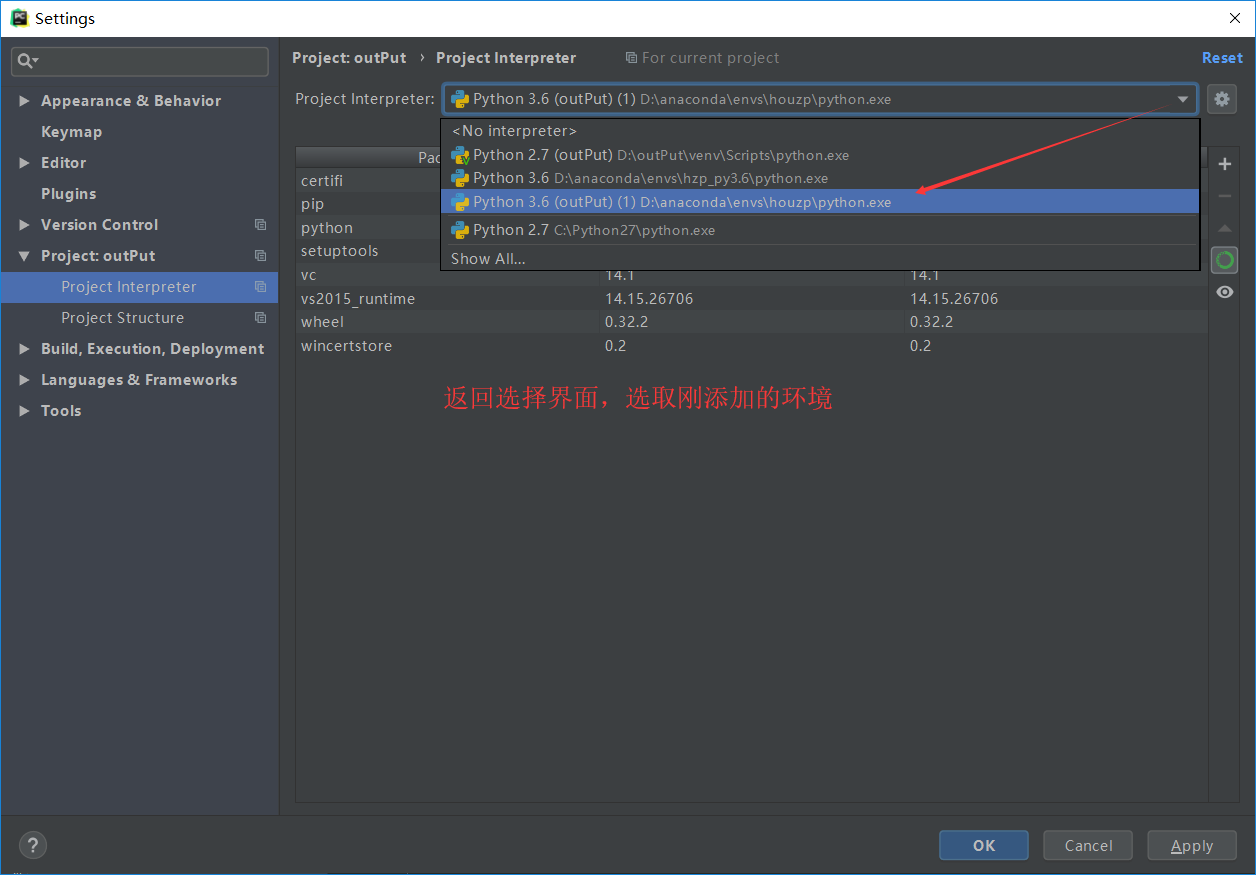The image size is (1256, 875).
Task: Install a new package using the plus icon
Action: pyautogui.click(x=1224, y=163)
